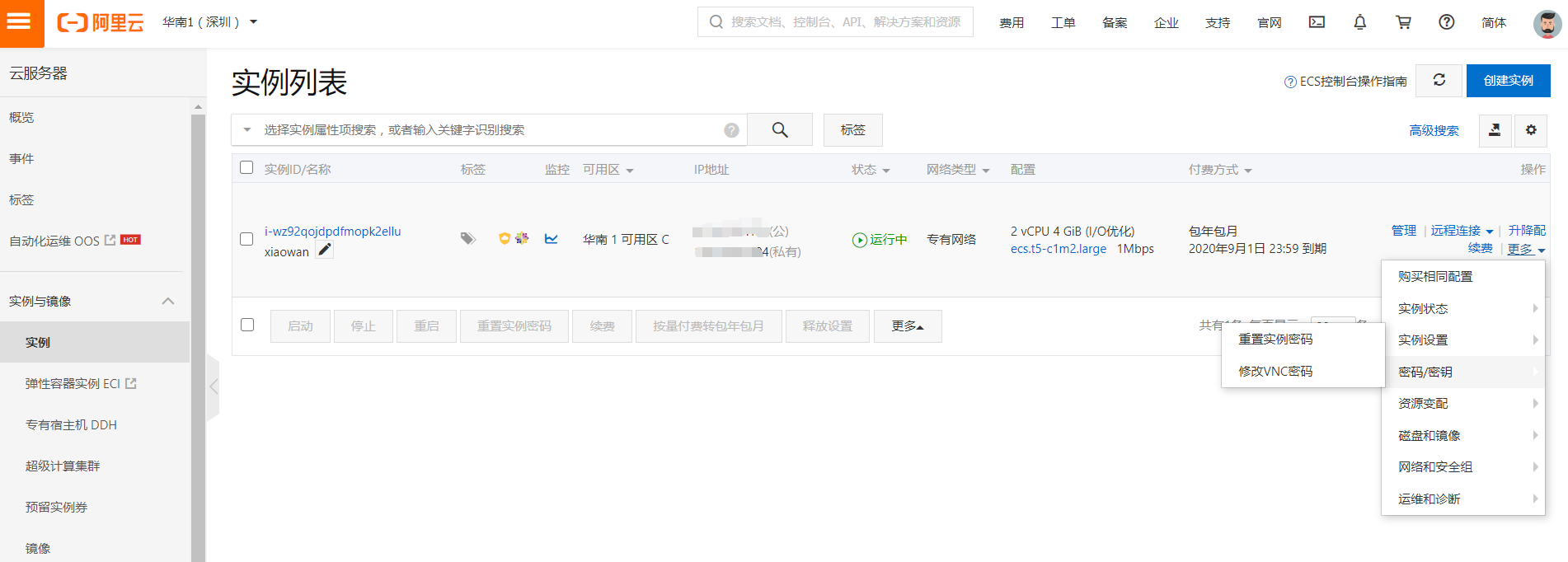Open the notification bell
The width and height of the screenshot is (1568, 562).
(x=1360, y=22)
